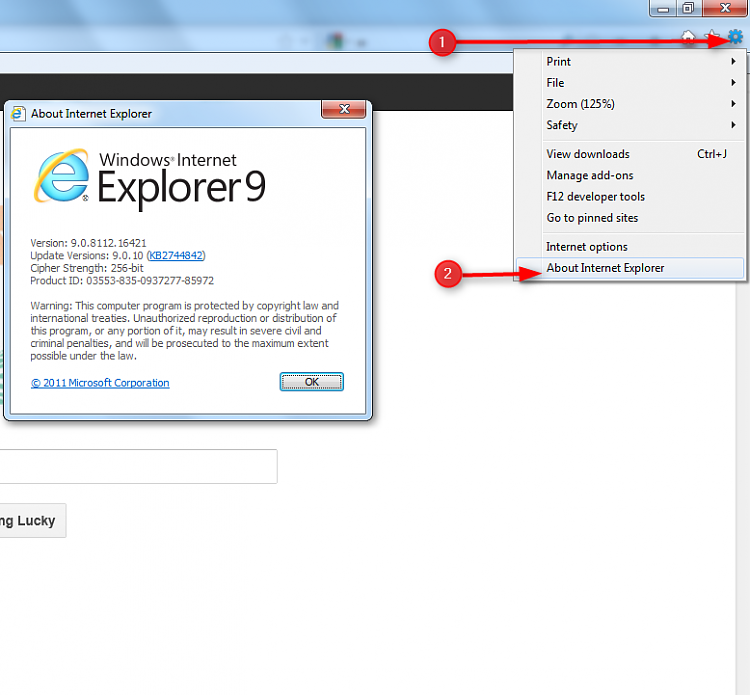Minimize the browser window
Screen dimensions: 750x695
(663, 8)
